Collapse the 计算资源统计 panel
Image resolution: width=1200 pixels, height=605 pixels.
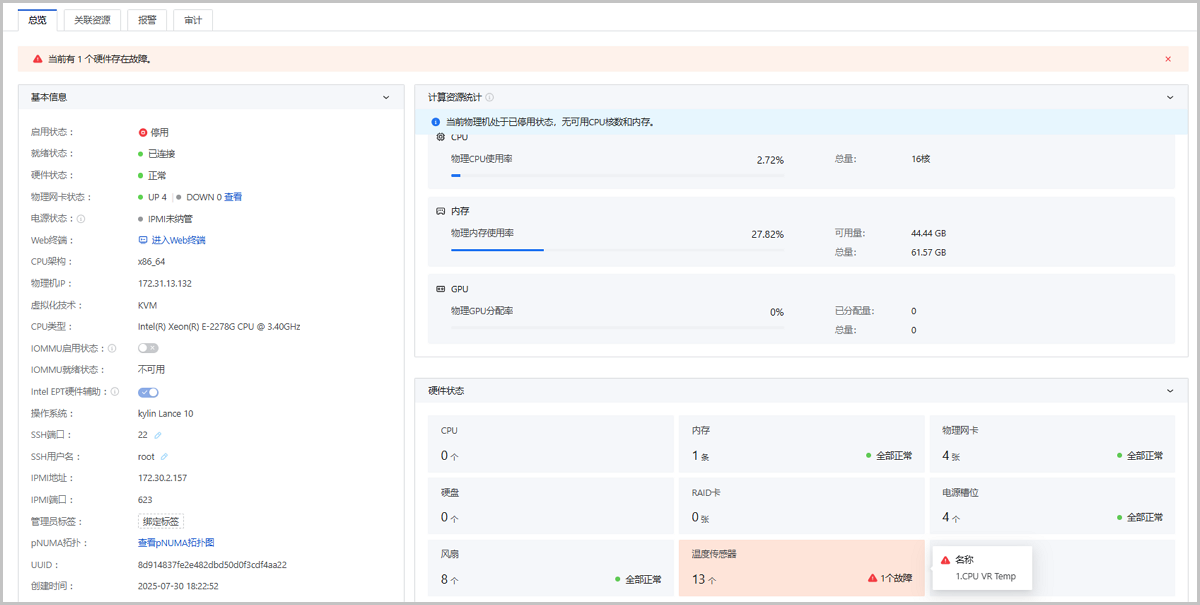tap(1170, 97)
